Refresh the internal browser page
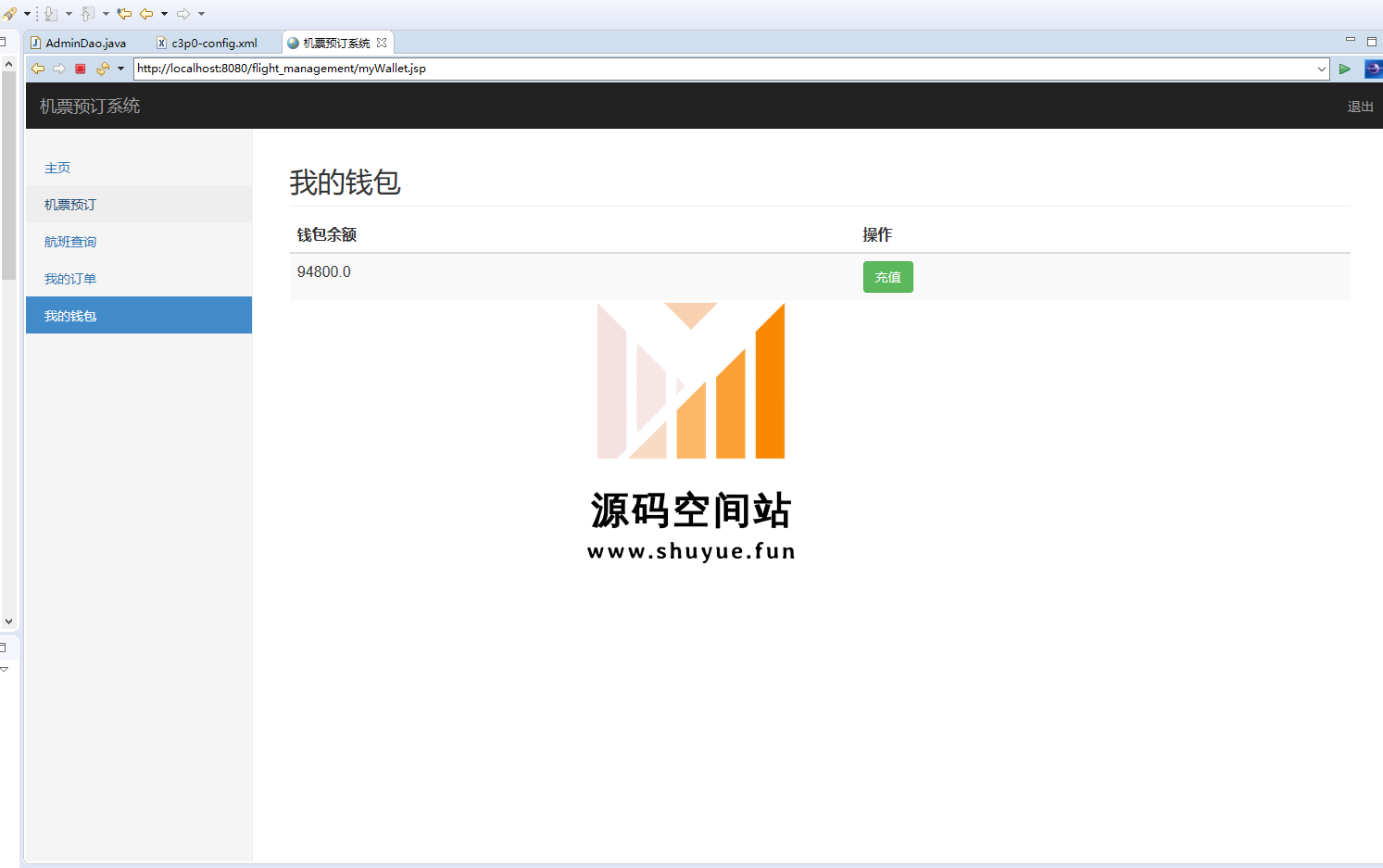Image resolution: width=1383 pixels, height=868 pixels. pyautogui.click(x=103, y=69)
